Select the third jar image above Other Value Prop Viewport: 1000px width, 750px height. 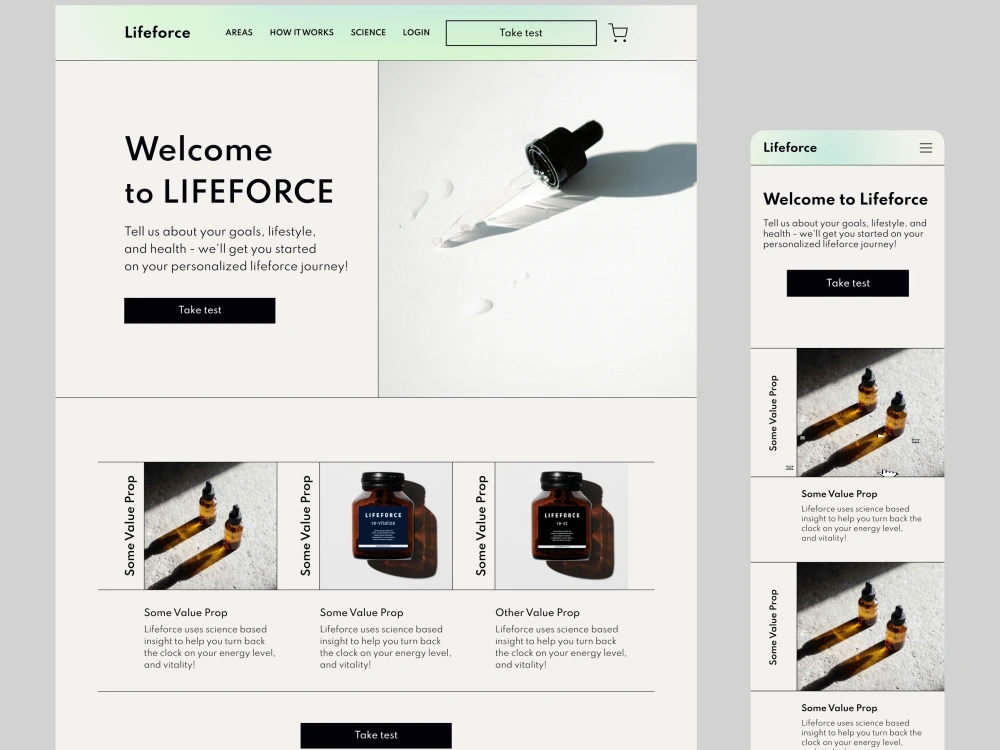[x=561, y=526]
